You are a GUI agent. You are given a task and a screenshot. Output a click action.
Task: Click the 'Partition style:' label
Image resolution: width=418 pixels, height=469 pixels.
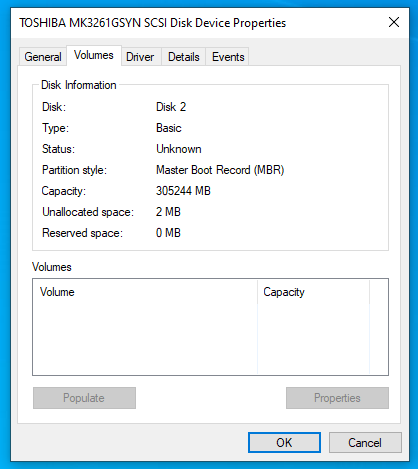tap(74, 170)
